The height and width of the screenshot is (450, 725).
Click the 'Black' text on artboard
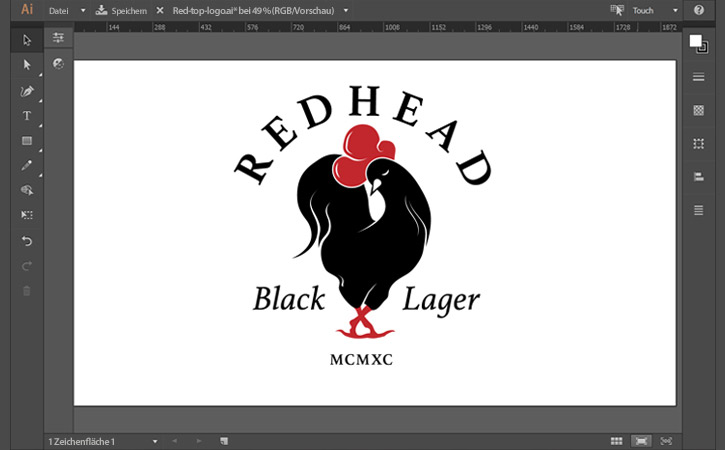[x=289, y=299]
